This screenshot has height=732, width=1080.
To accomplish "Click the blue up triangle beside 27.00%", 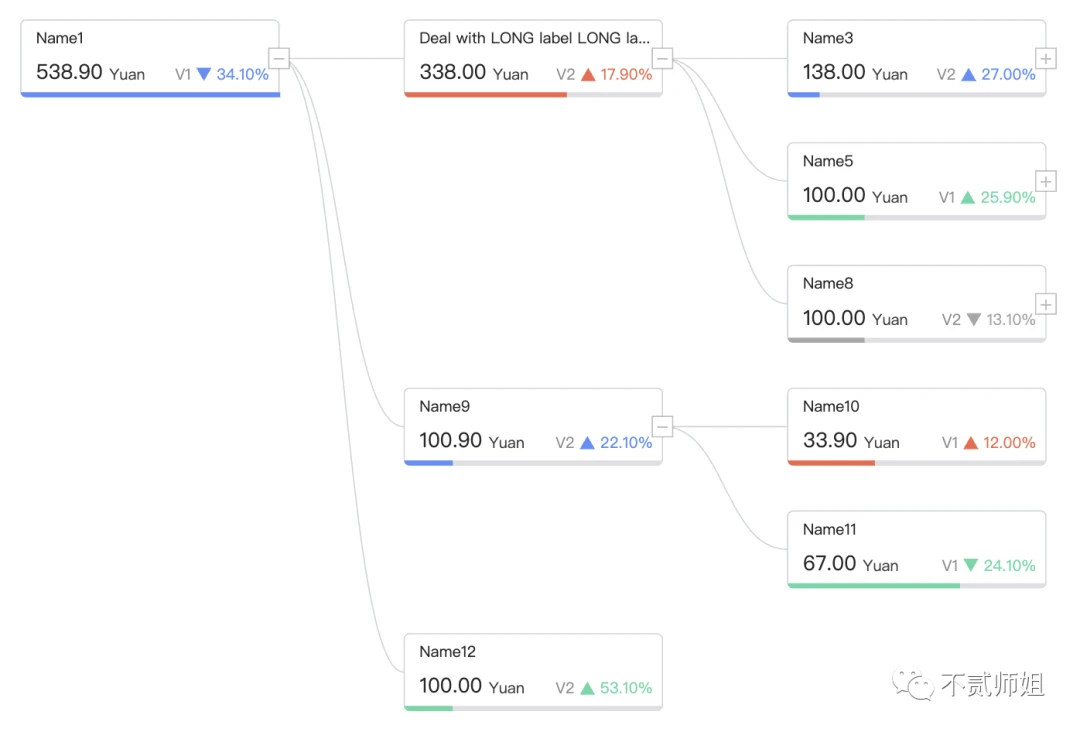I will (x=968, y=74).
